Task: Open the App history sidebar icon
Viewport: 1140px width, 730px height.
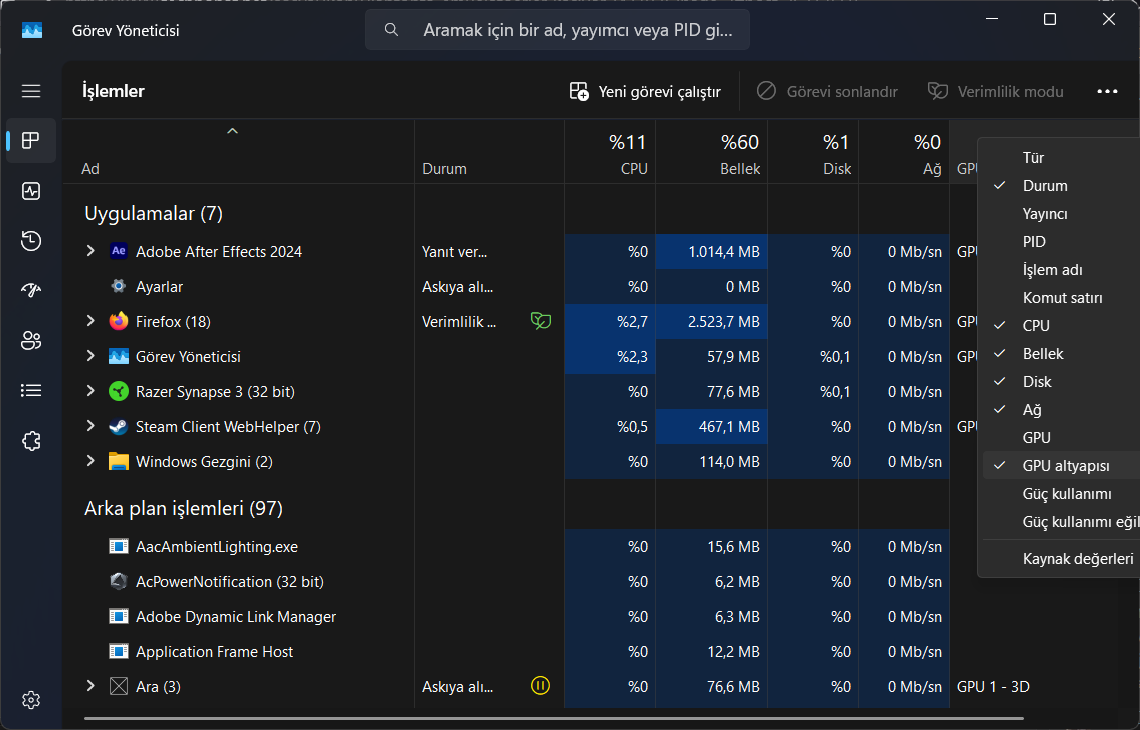Action: tap(31, 241)
